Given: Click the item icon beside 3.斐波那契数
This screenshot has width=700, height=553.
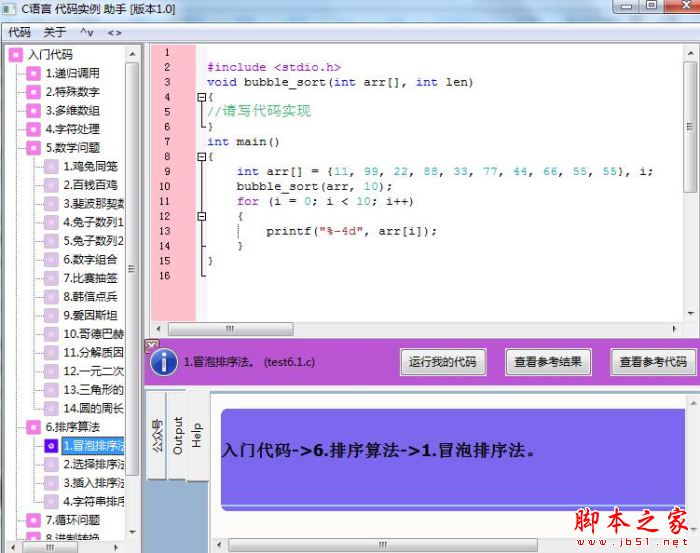Looking at the screenshot, I should pos(51,204).
